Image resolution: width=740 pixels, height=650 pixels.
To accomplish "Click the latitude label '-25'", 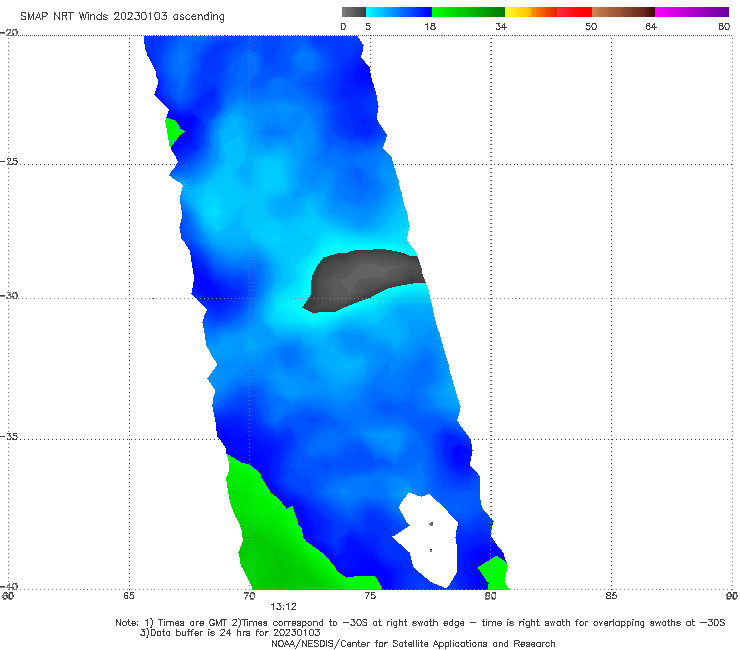I will [x=9, y=161].
